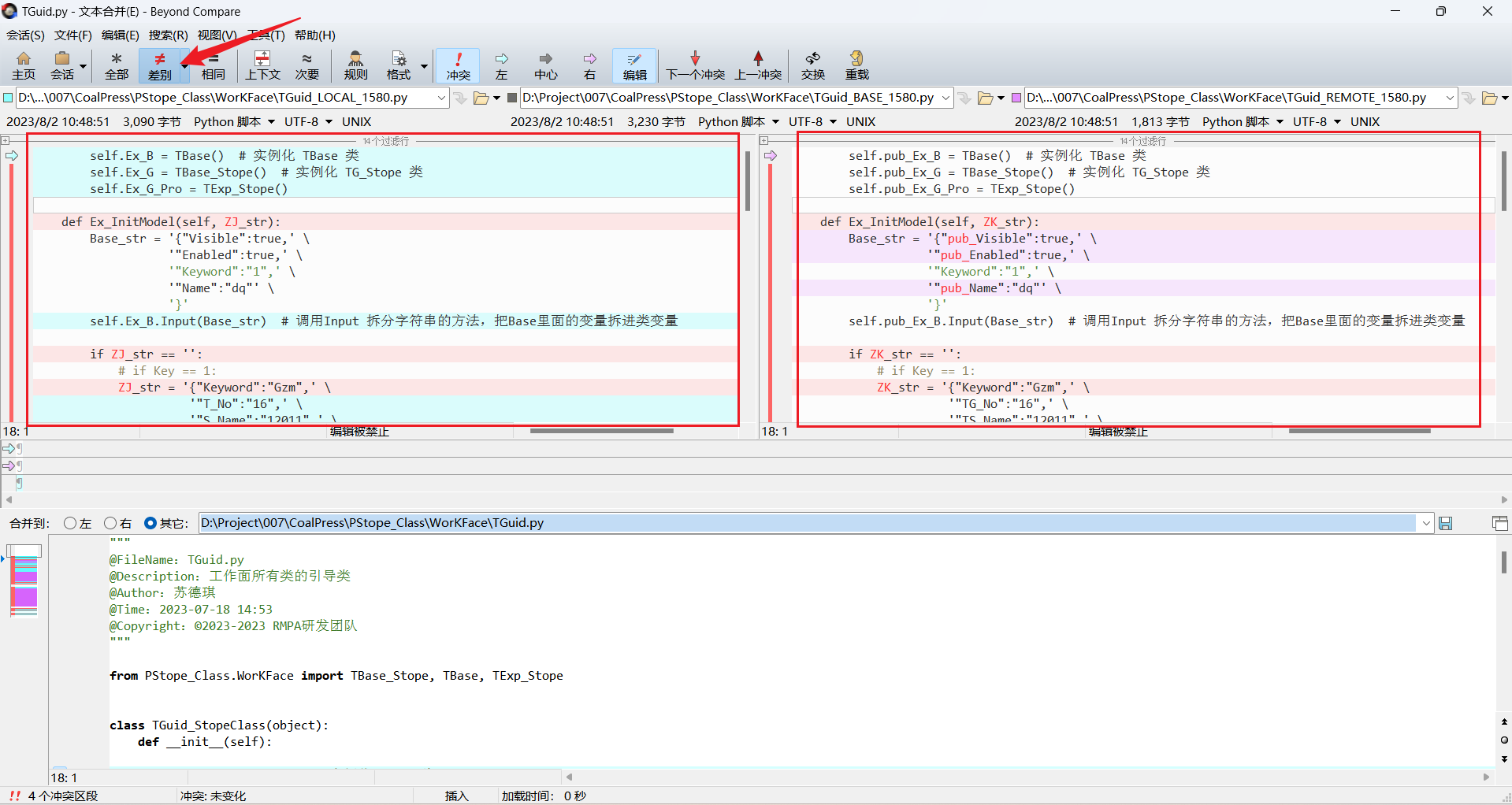This screenshot has height=805, width=1512.
Task: Open 文件(F) menu
Action: [x=72, y=35]
